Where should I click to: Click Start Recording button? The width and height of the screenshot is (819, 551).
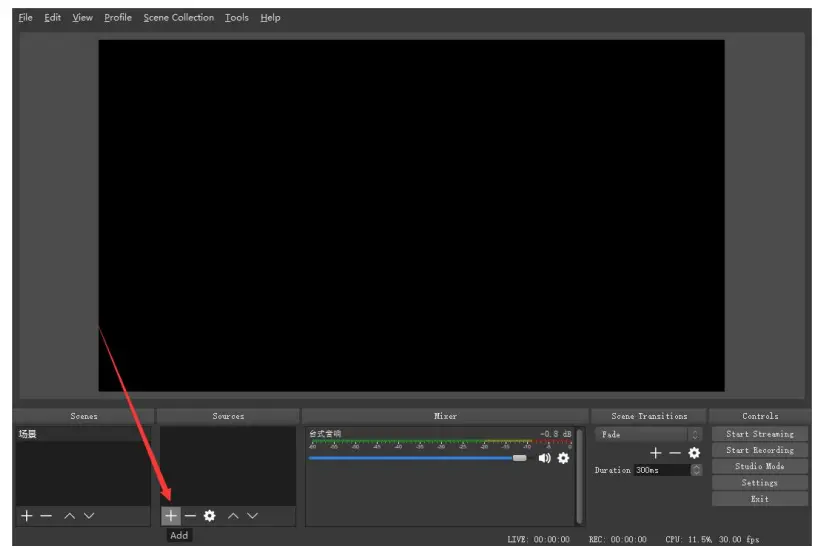(759, 450)
